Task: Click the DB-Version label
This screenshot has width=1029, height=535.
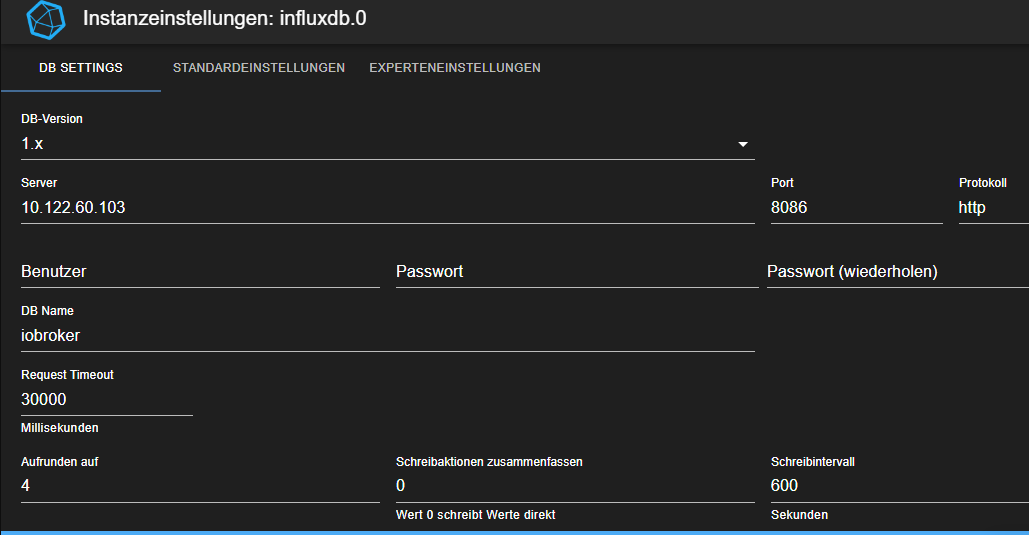Action: pos(52,119)
